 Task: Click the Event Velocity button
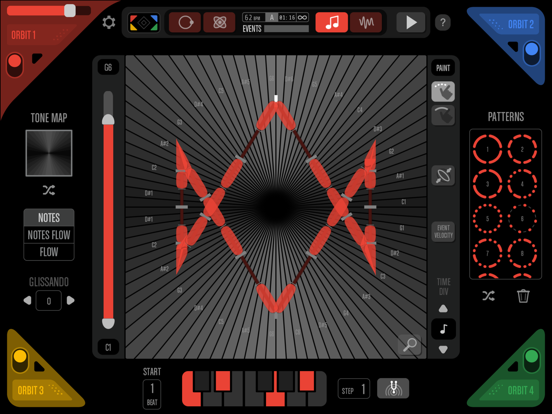[443, 232]
